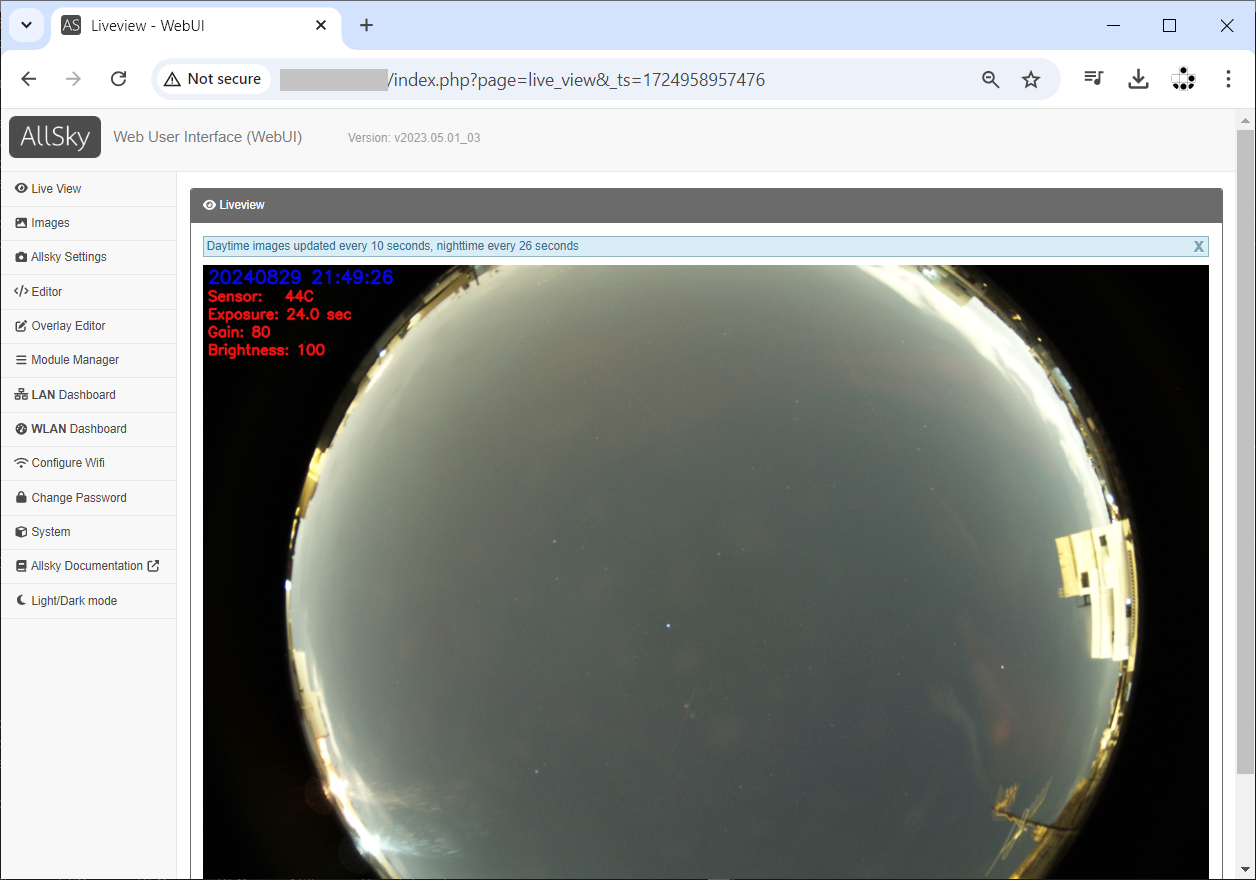Click the wifi icon beside Configure Wifi
This screenshot has height=880, width=1256.
pyautogui.click(x=22, y=463)
